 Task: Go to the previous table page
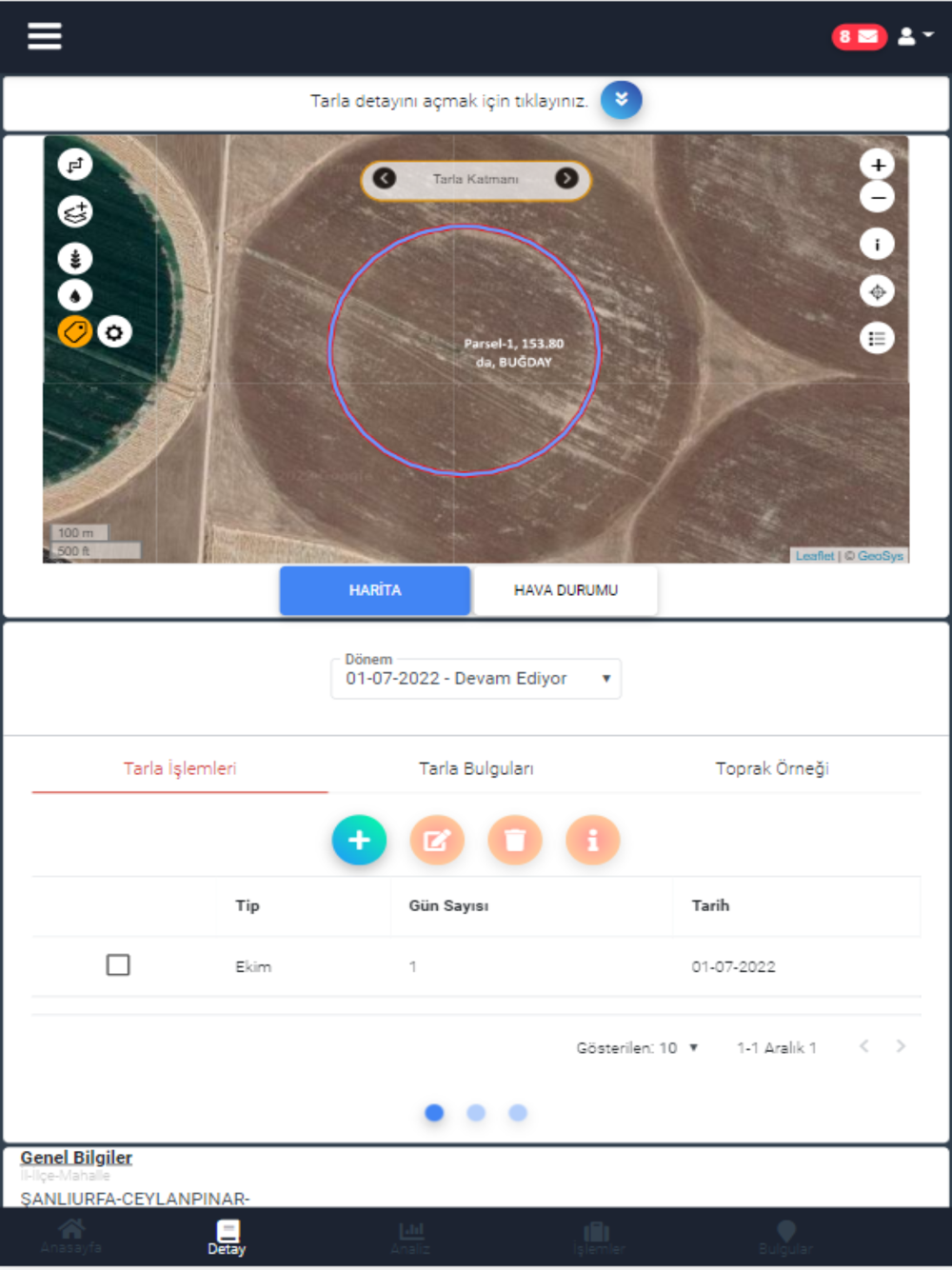[x=864, y=1046]
